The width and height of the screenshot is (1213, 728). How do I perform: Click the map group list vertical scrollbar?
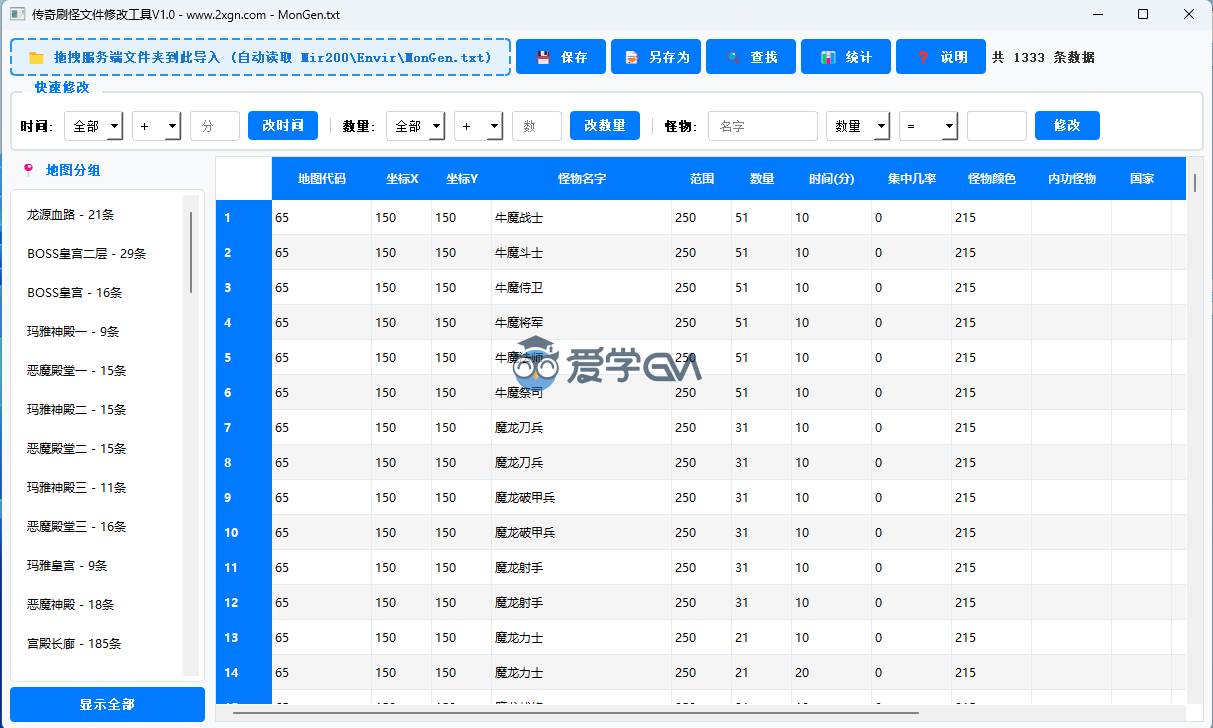[190, 245]
